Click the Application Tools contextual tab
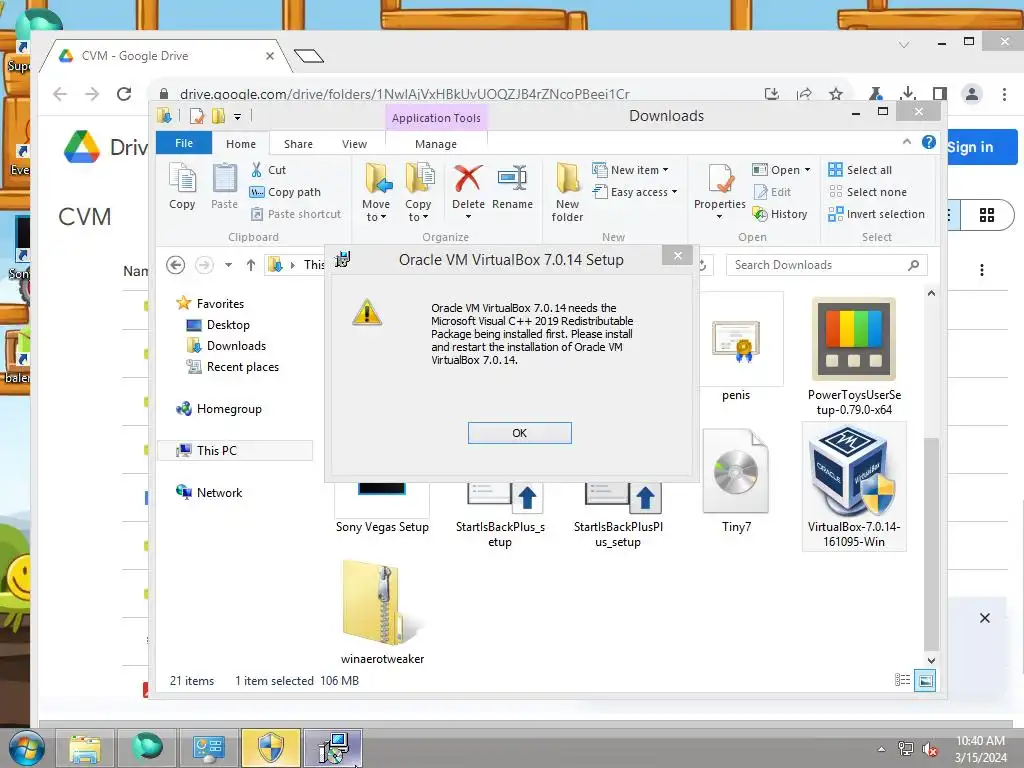Viewport: 1024px width, 768px height. point(436,118)
